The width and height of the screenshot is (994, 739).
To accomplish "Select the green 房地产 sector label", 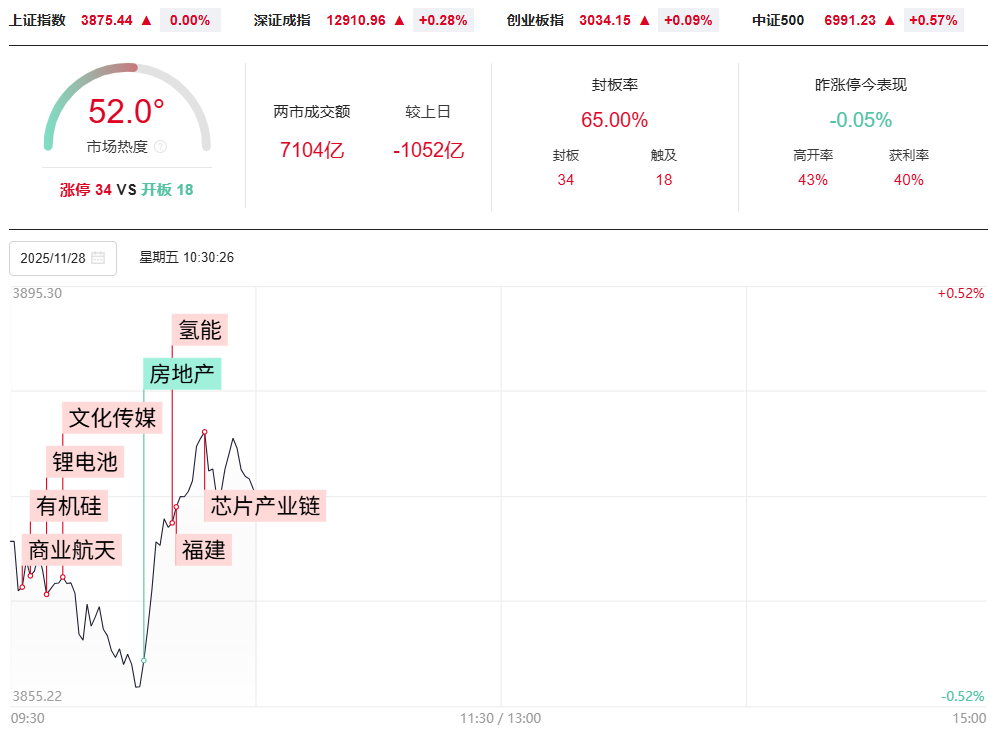I will click(182, 374).
